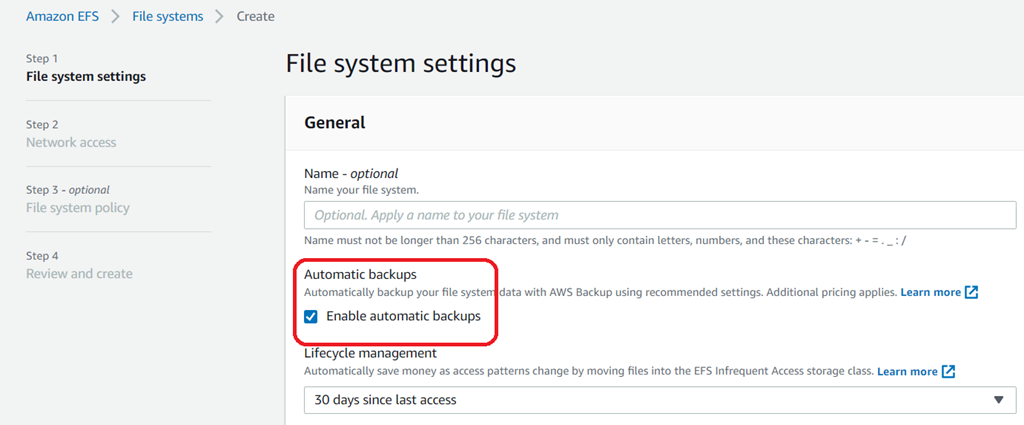This screenshot has width=1024, height=425.
Task: Open Step 3 File system policy
Action: coord(78,208)
